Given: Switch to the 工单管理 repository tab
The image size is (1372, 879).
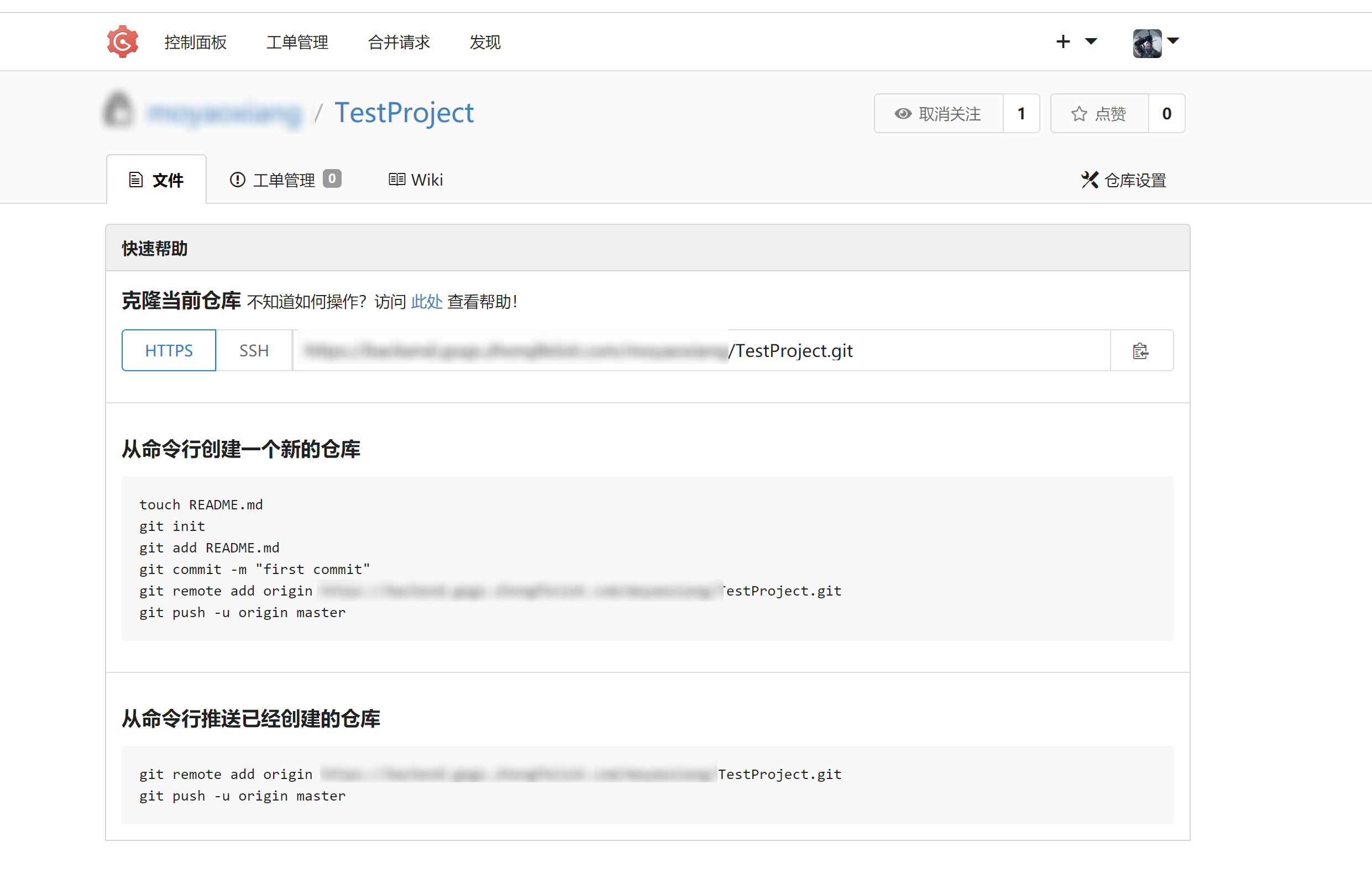Looking at the screenshot, I should pos(285,180).
